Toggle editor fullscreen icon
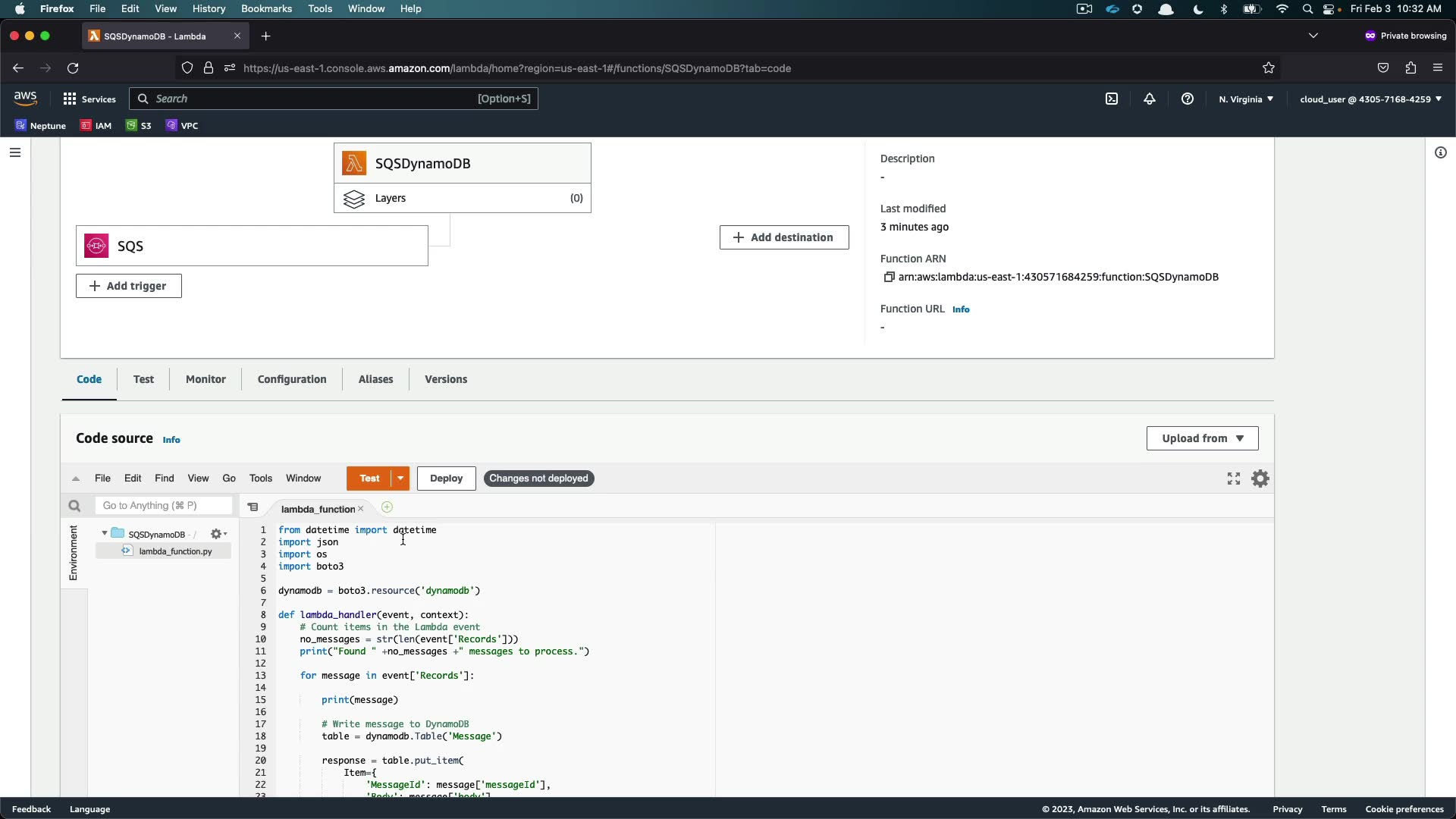The width and height of the screenshot is (1456, 819). [1234, 479]
